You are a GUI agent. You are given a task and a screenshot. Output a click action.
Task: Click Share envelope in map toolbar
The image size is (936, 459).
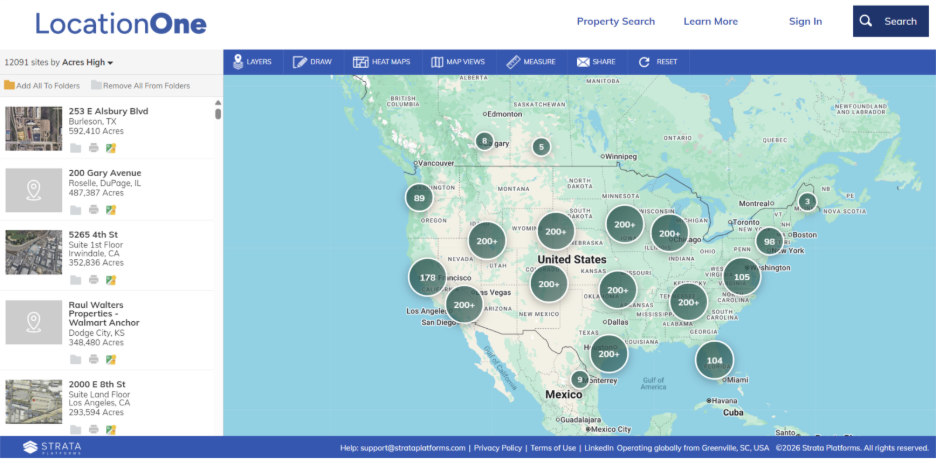595,62
